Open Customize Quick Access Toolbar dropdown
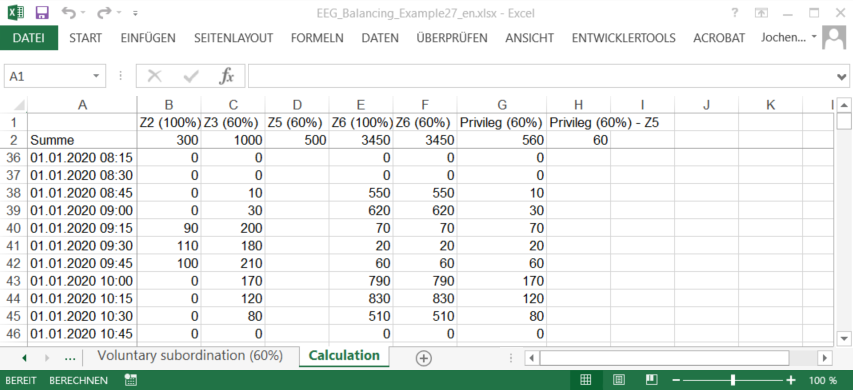 (135, 13)
